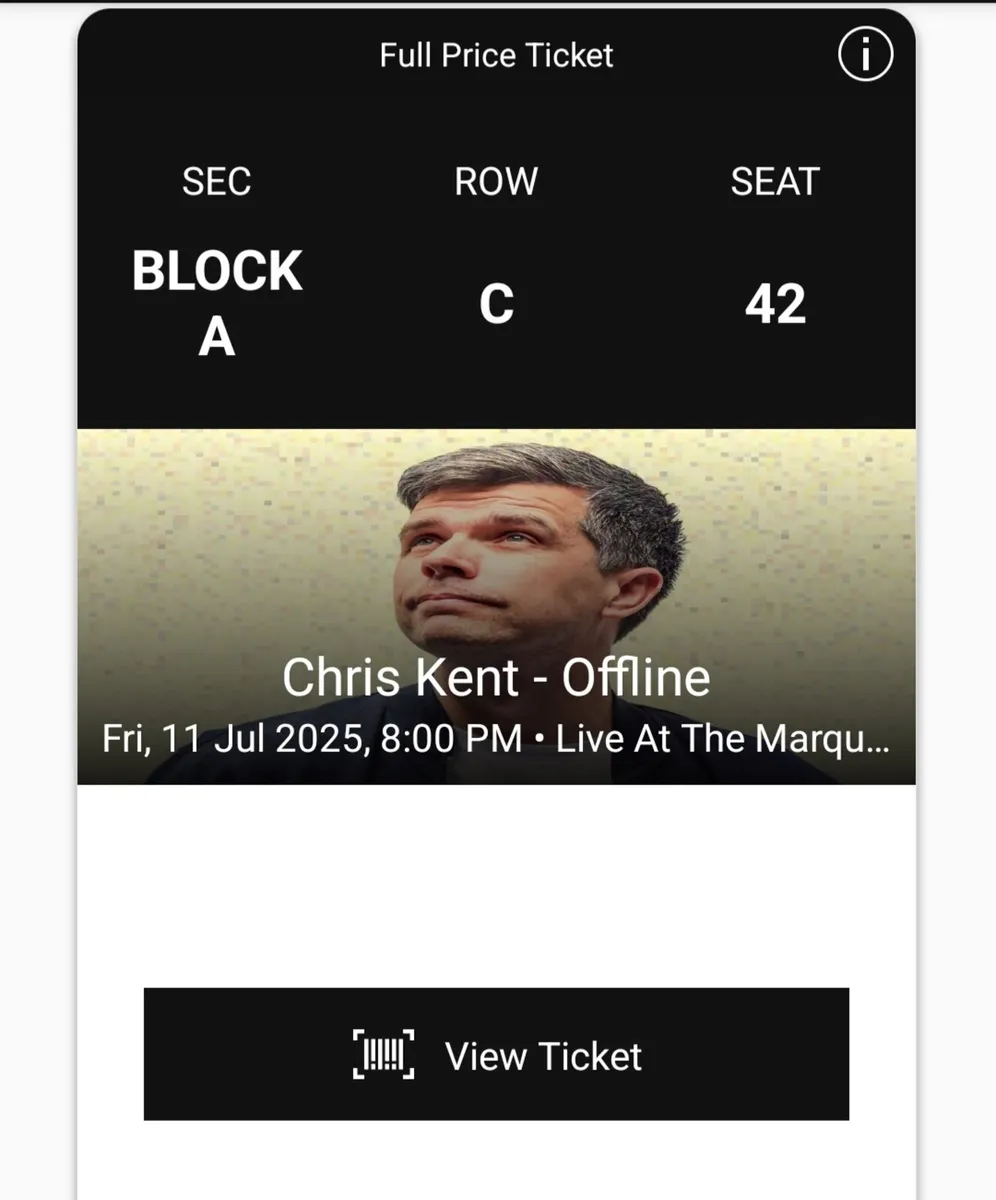Tap the white area above View Ticket
The image size is (996, 1200).
click(496, 885)
